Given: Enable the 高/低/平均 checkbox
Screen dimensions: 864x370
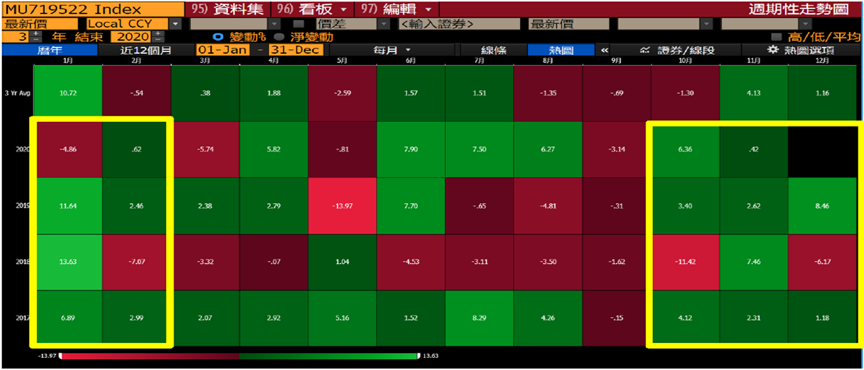Looking at the screenshot, I should tap(776, 37).
